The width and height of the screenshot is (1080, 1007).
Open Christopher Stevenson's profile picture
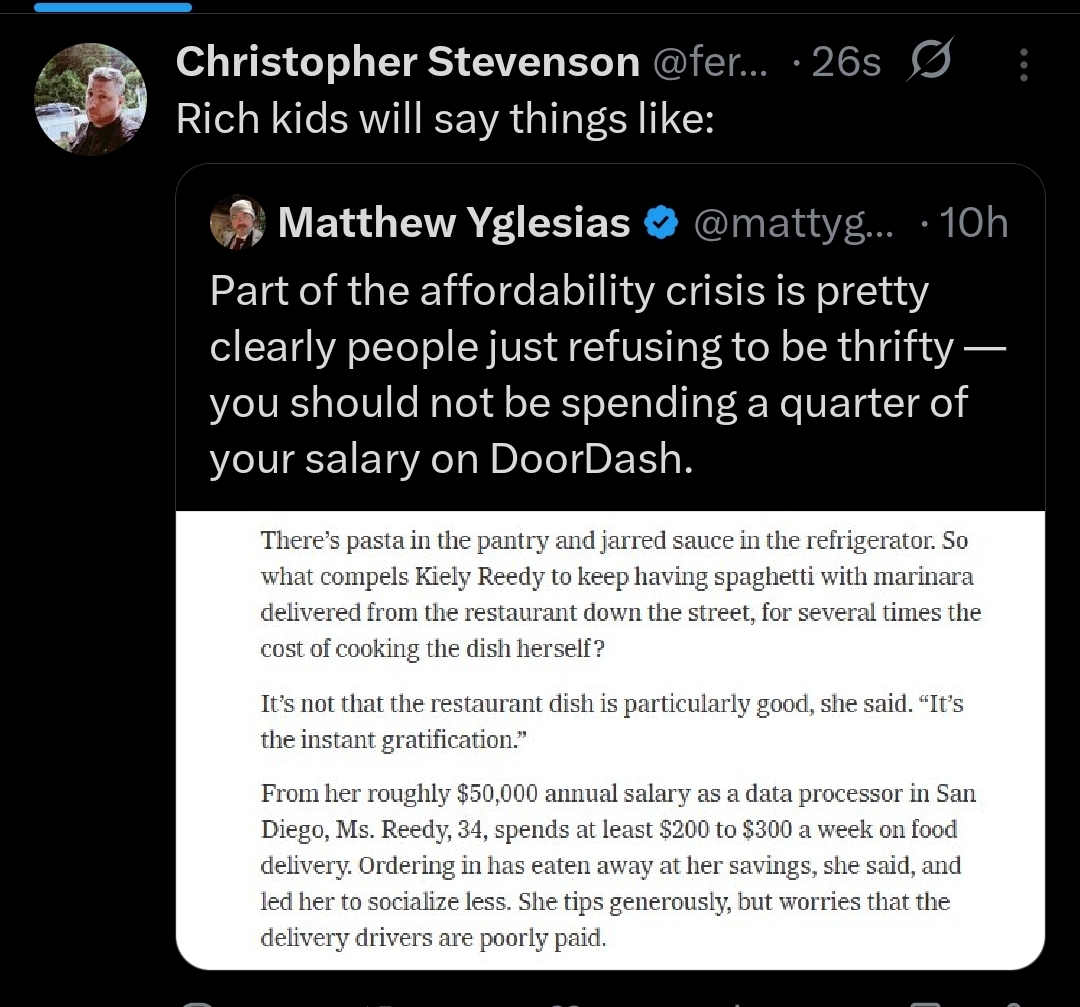90,99
